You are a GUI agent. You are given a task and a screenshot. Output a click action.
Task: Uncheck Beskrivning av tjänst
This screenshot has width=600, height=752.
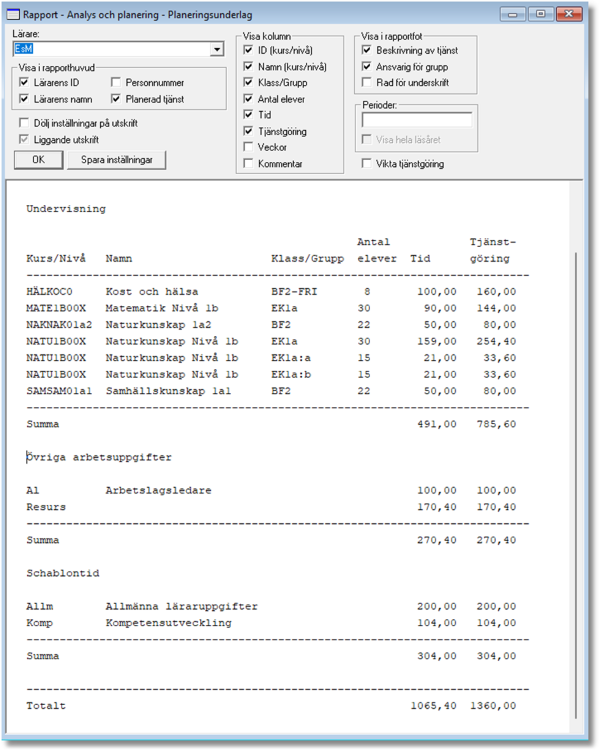(x=367, y=50)
